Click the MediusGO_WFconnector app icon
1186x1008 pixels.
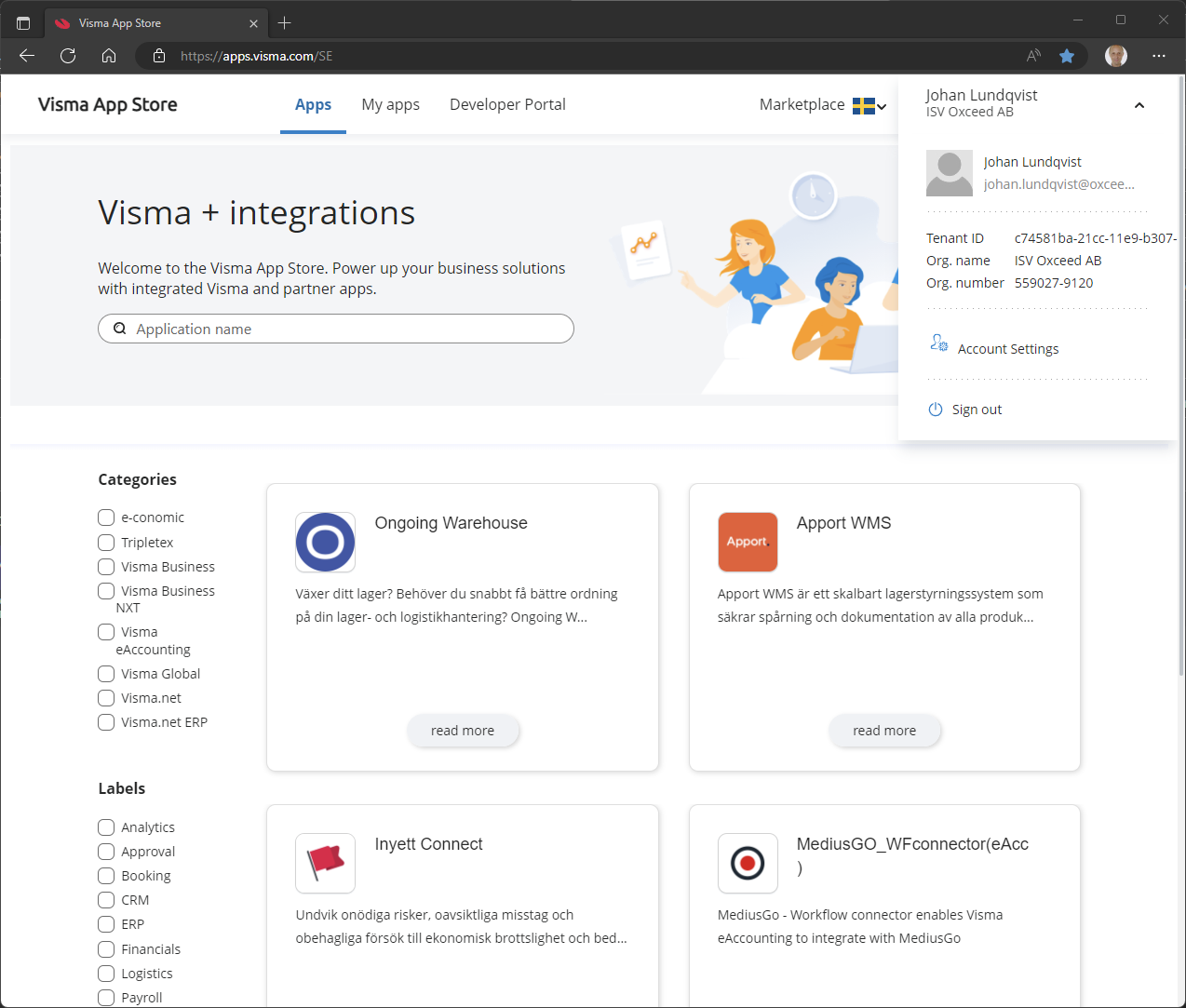pos(748,863)
